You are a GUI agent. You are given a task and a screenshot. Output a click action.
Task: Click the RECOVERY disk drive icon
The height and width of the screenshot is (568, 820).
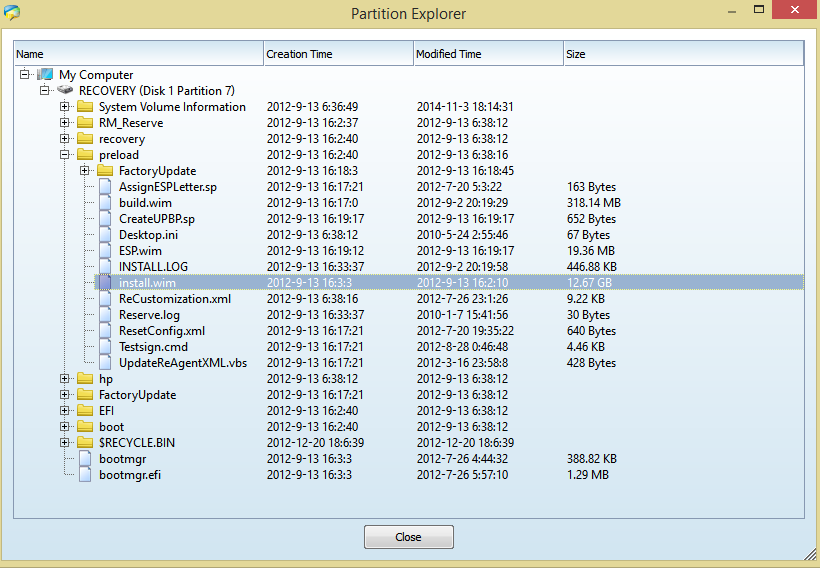tap(65, 90)
